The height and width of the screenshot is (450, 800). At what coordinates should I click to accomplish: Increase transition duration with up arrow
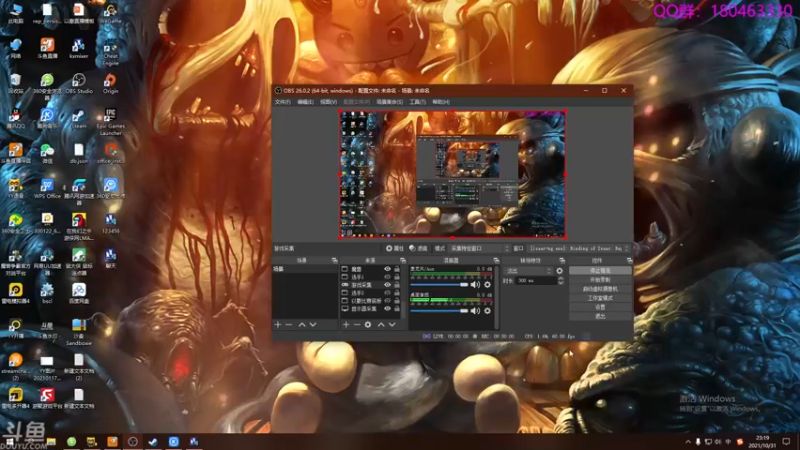point(560,279)
